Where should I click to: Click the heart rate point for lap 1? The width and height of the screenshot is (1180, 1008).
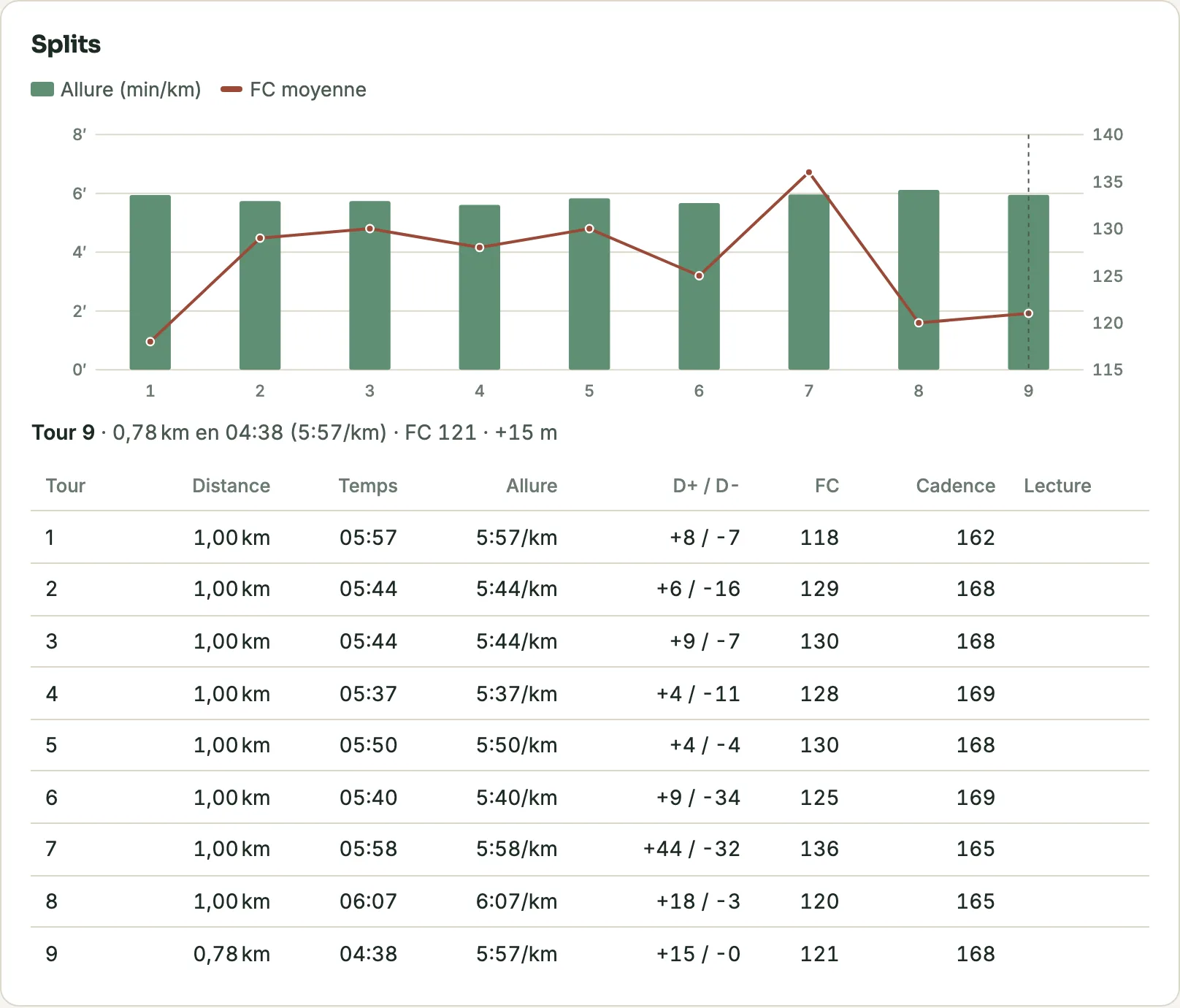[x=150, y=342]
